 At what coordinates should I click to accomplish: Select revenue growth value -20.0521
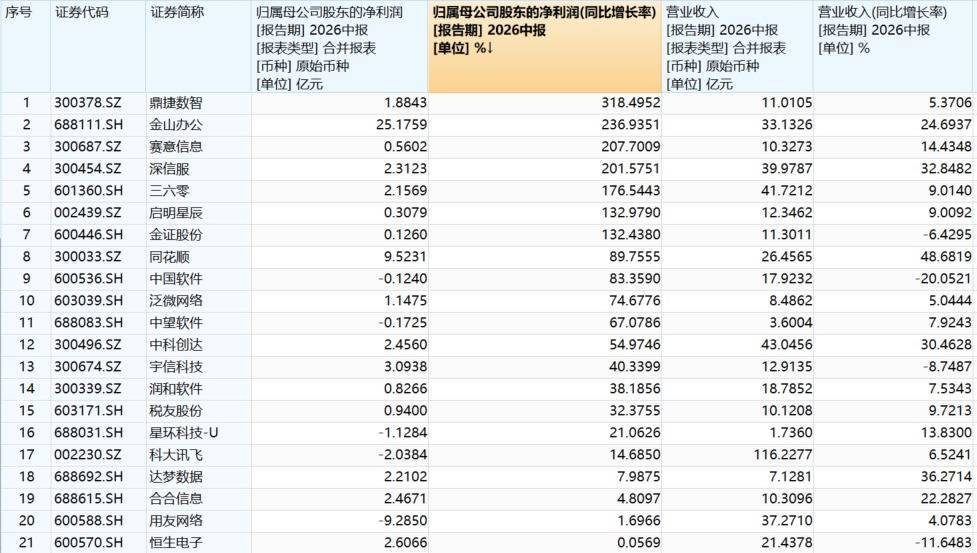click(943, 278)
